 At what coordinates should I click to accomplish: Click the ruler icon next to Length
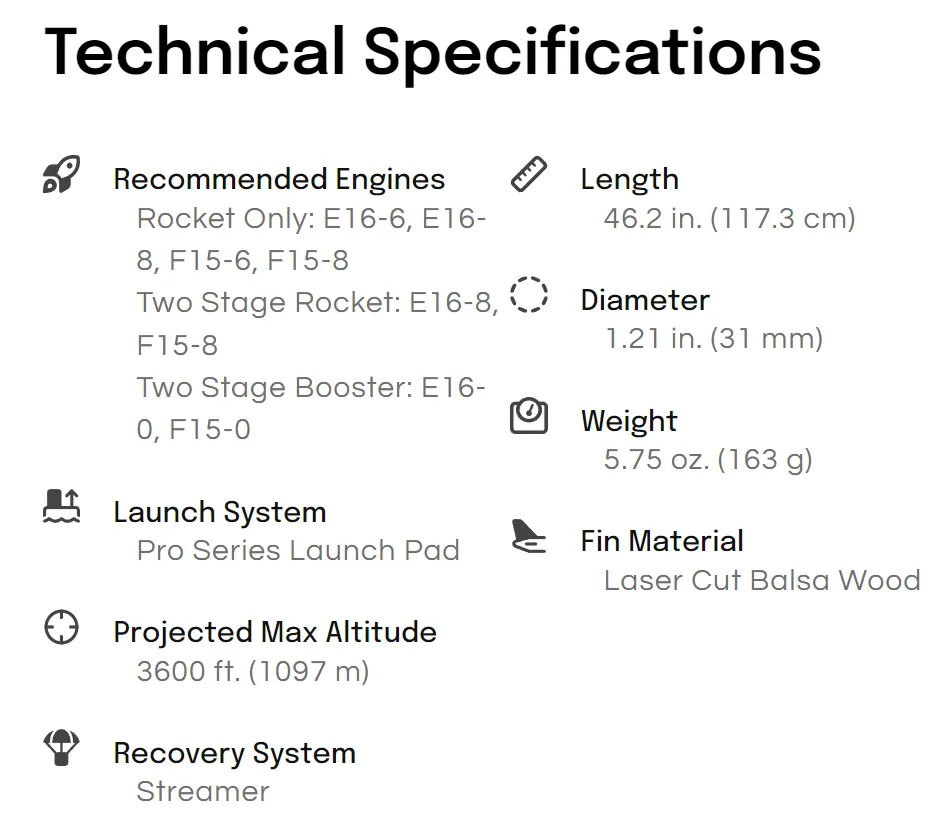coord(529,174)
